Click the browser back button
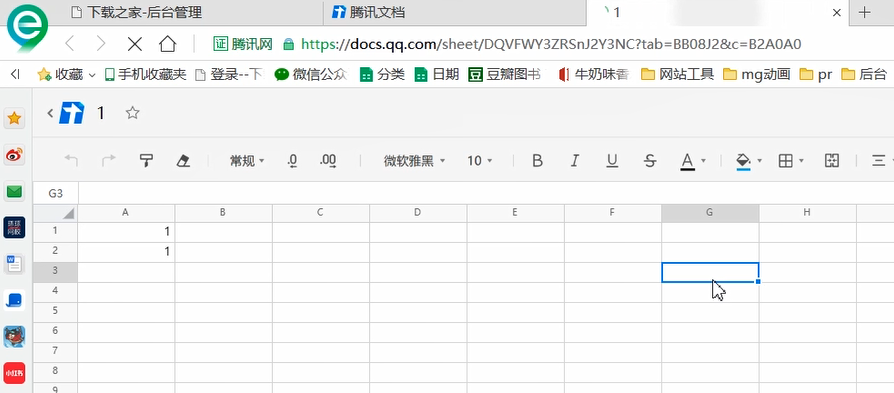 point(70,43)
